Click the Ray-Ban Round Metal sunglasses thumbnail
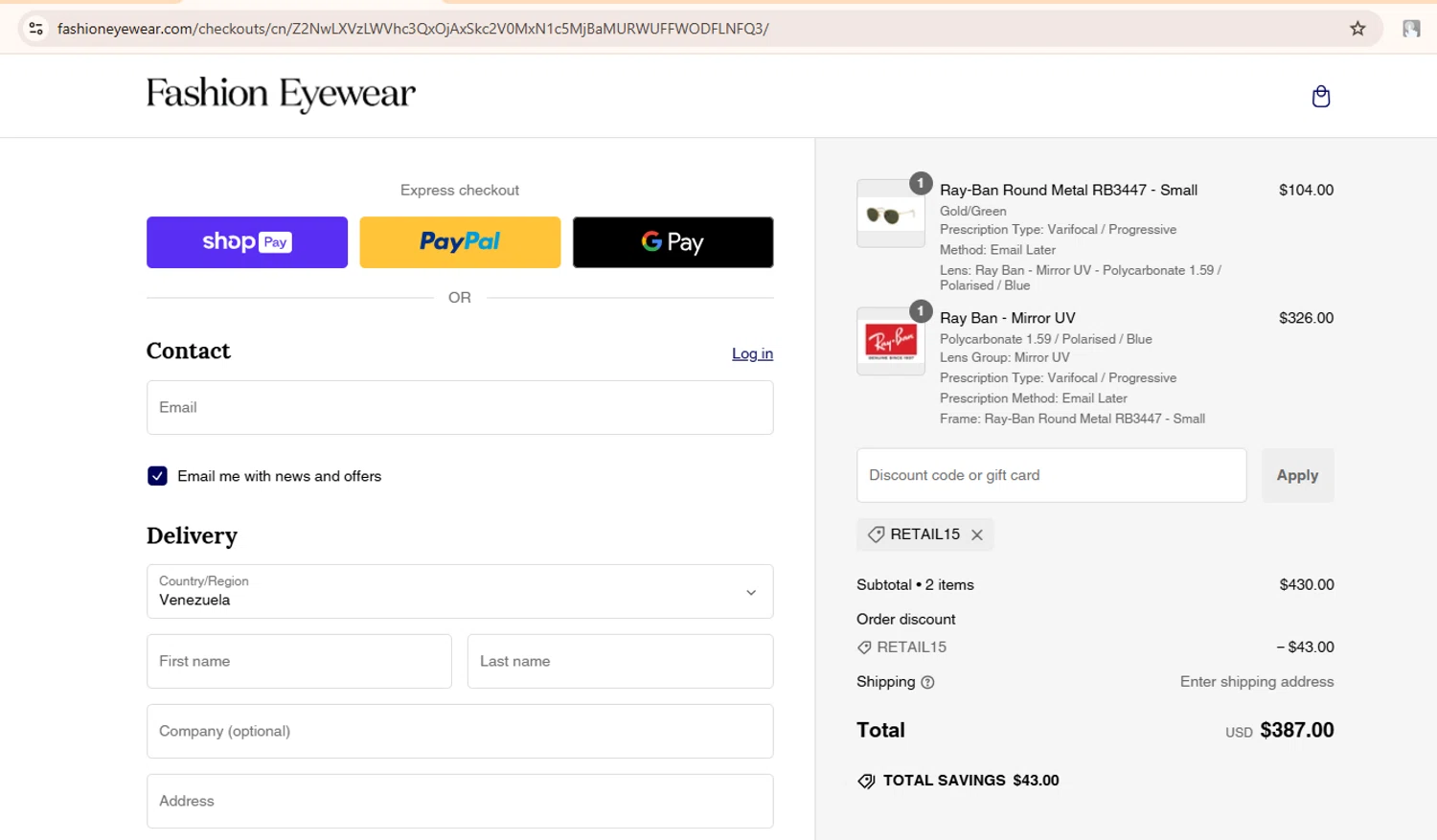 click(891, 214)
